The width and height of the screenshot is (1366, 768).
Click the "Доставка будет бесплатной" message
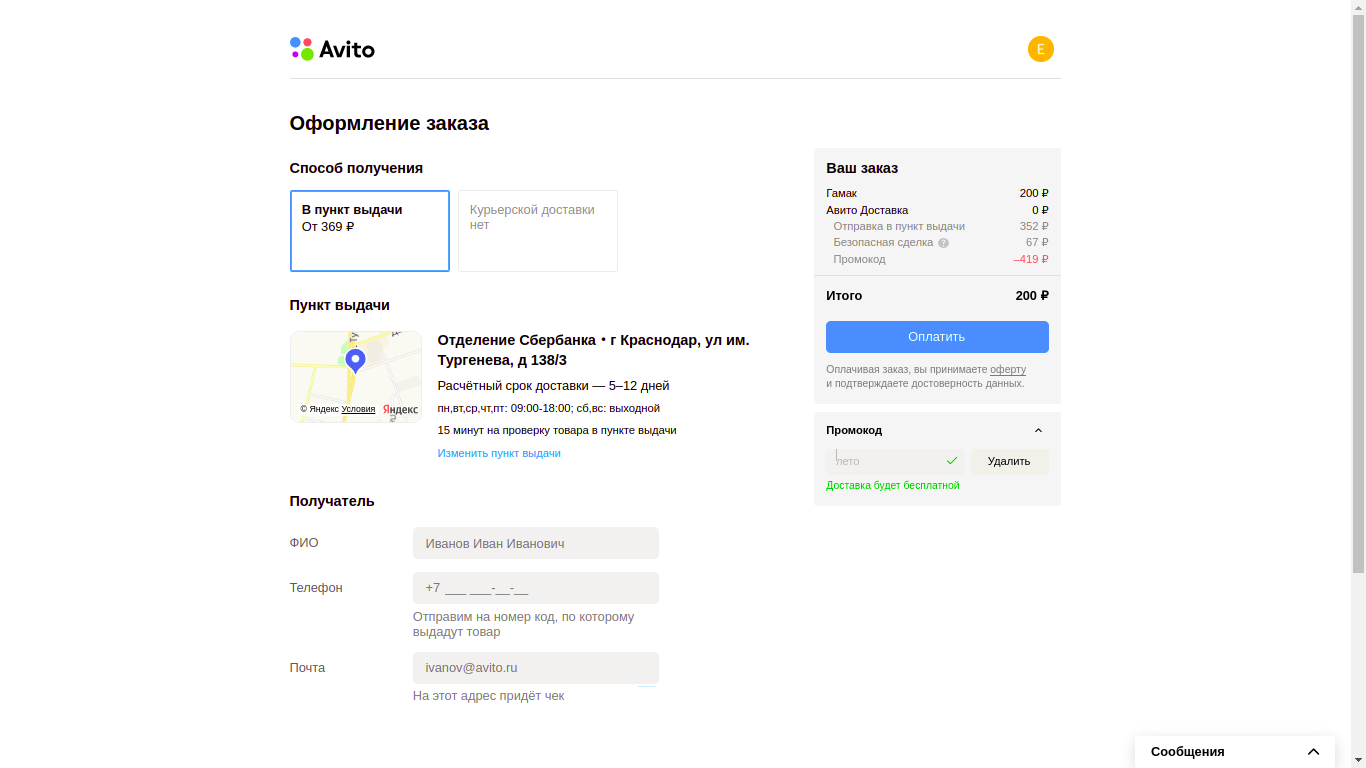coord(893,486)
